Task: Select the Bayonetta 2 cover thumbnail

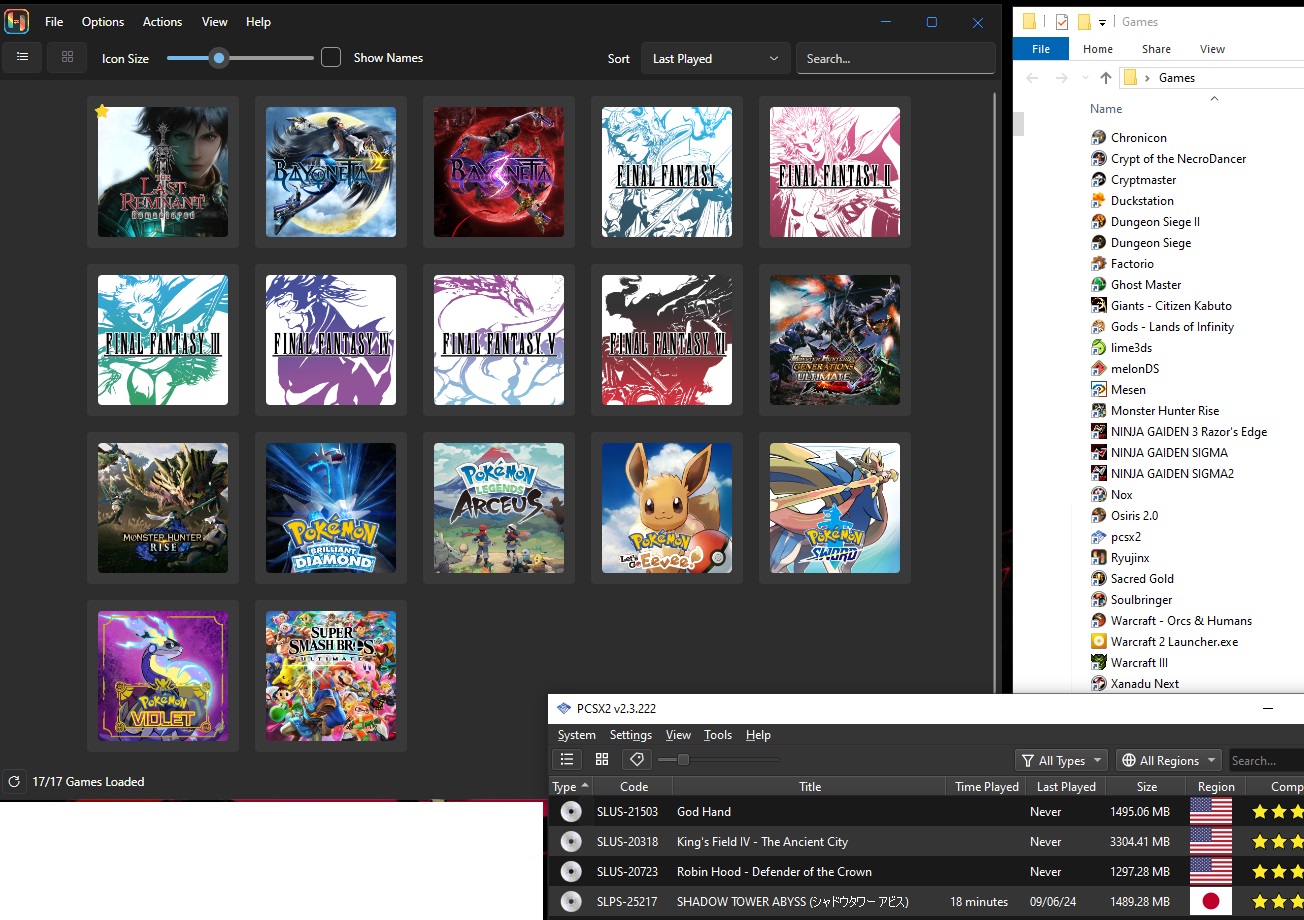Action: 331,172
